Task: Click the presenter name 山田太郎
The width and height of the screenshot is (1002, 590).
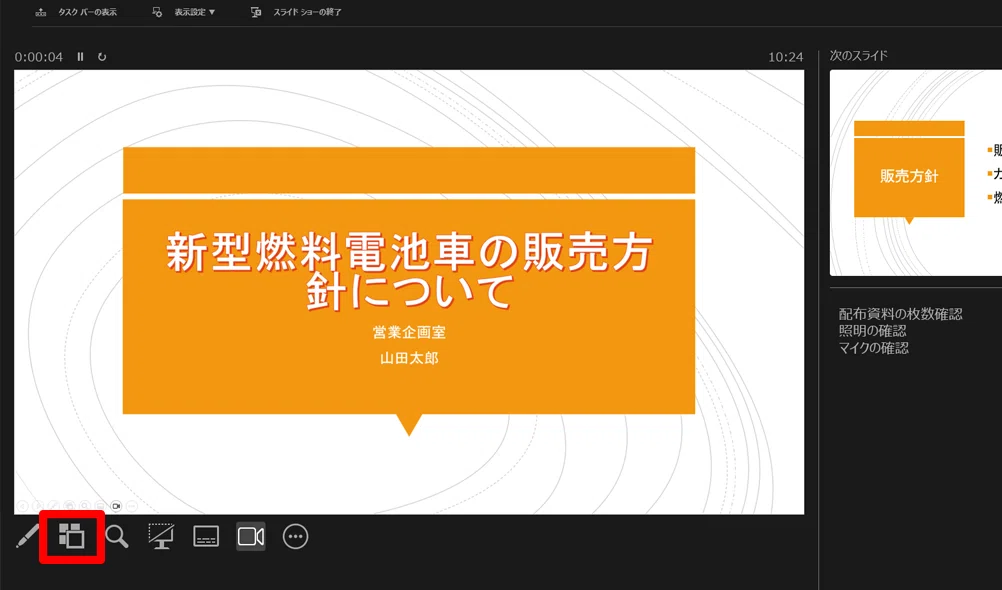Action: pyautogui.click(x=409, y=359)
